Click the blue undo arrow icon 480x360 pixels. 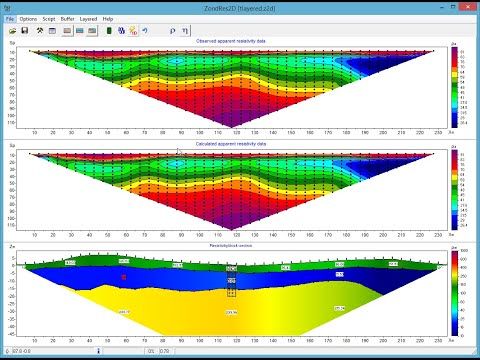click(145, 31)
